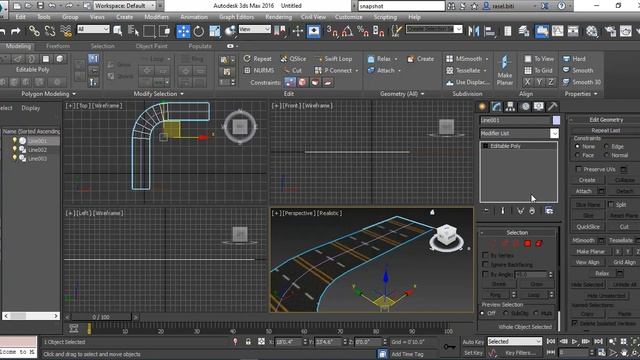Click the View Align button
The height and width of the screenshot is (360, 640).
pyautogui.click(x=587, y=262)
